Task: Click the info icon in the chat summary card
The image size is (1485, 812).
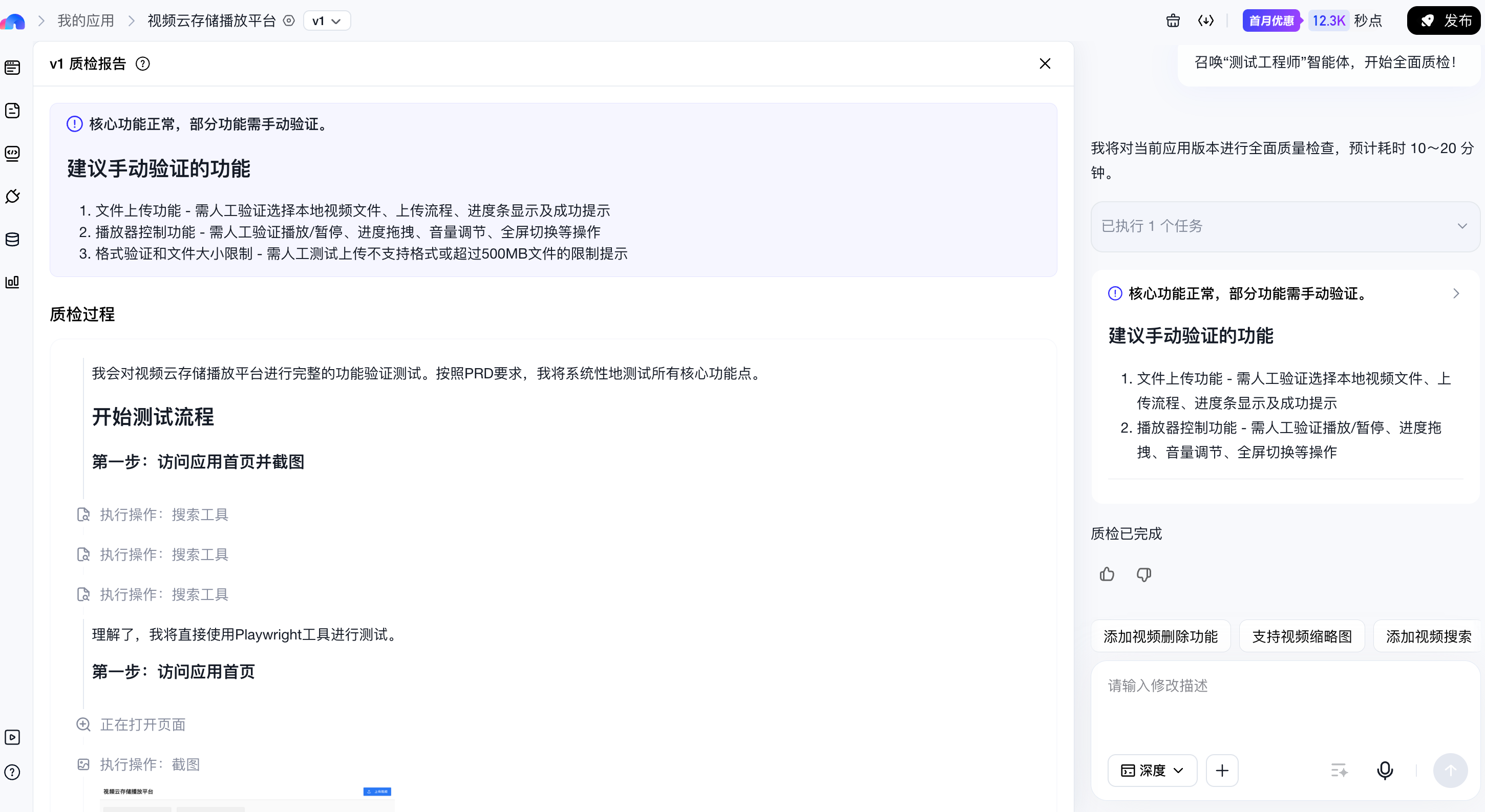Action: tap(1115, 293)
